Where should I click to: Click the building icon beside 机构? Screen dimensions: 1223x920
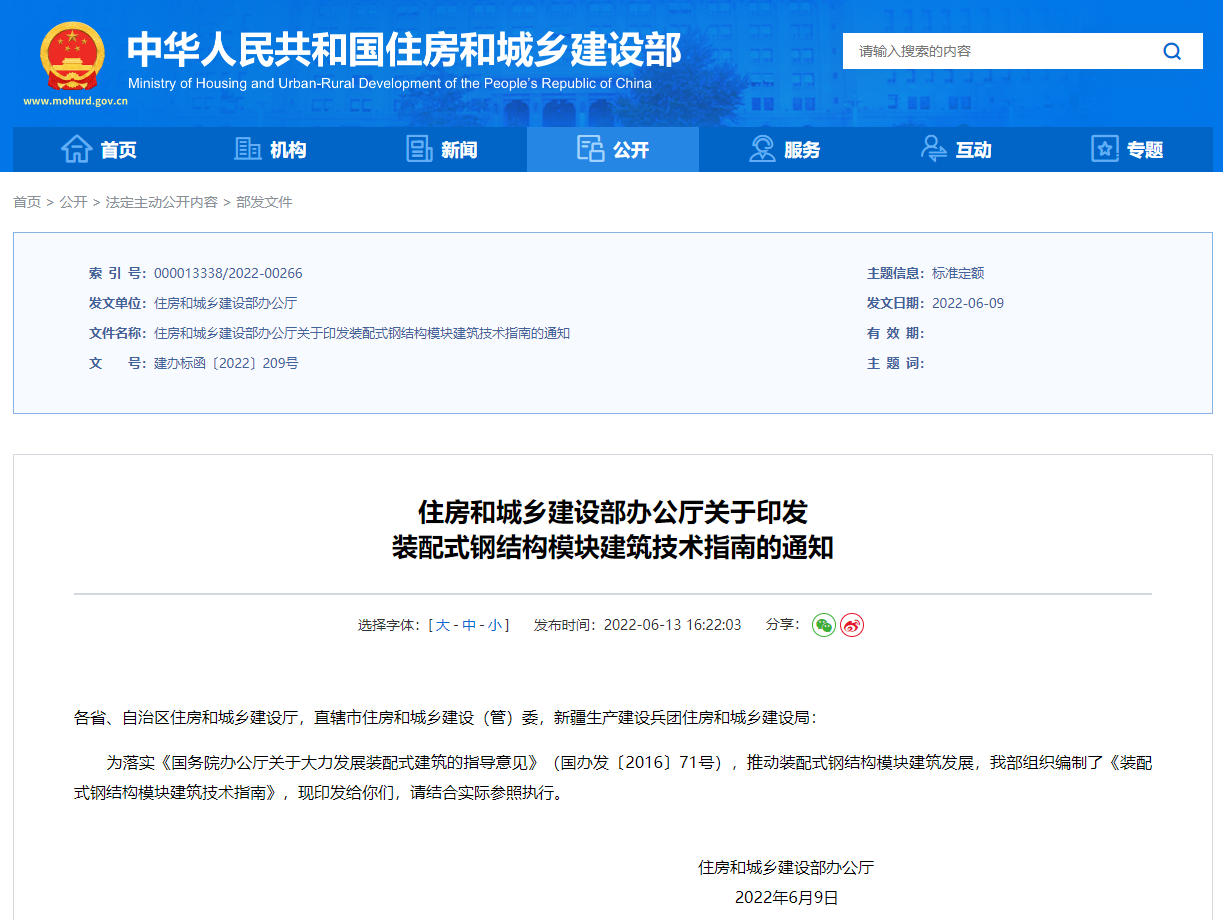pos(248,149)
